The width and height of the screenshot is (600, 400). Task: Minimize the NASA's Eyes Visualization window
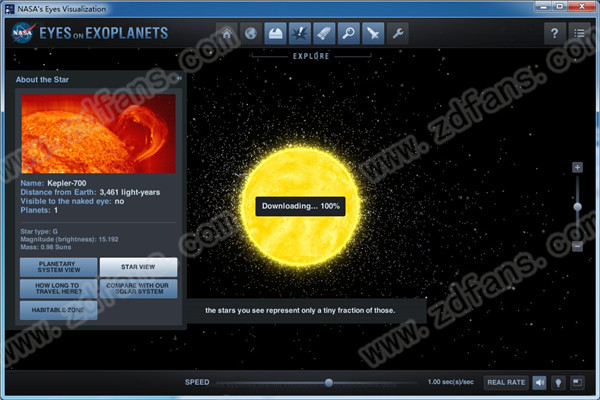click(x=544, y=7)
